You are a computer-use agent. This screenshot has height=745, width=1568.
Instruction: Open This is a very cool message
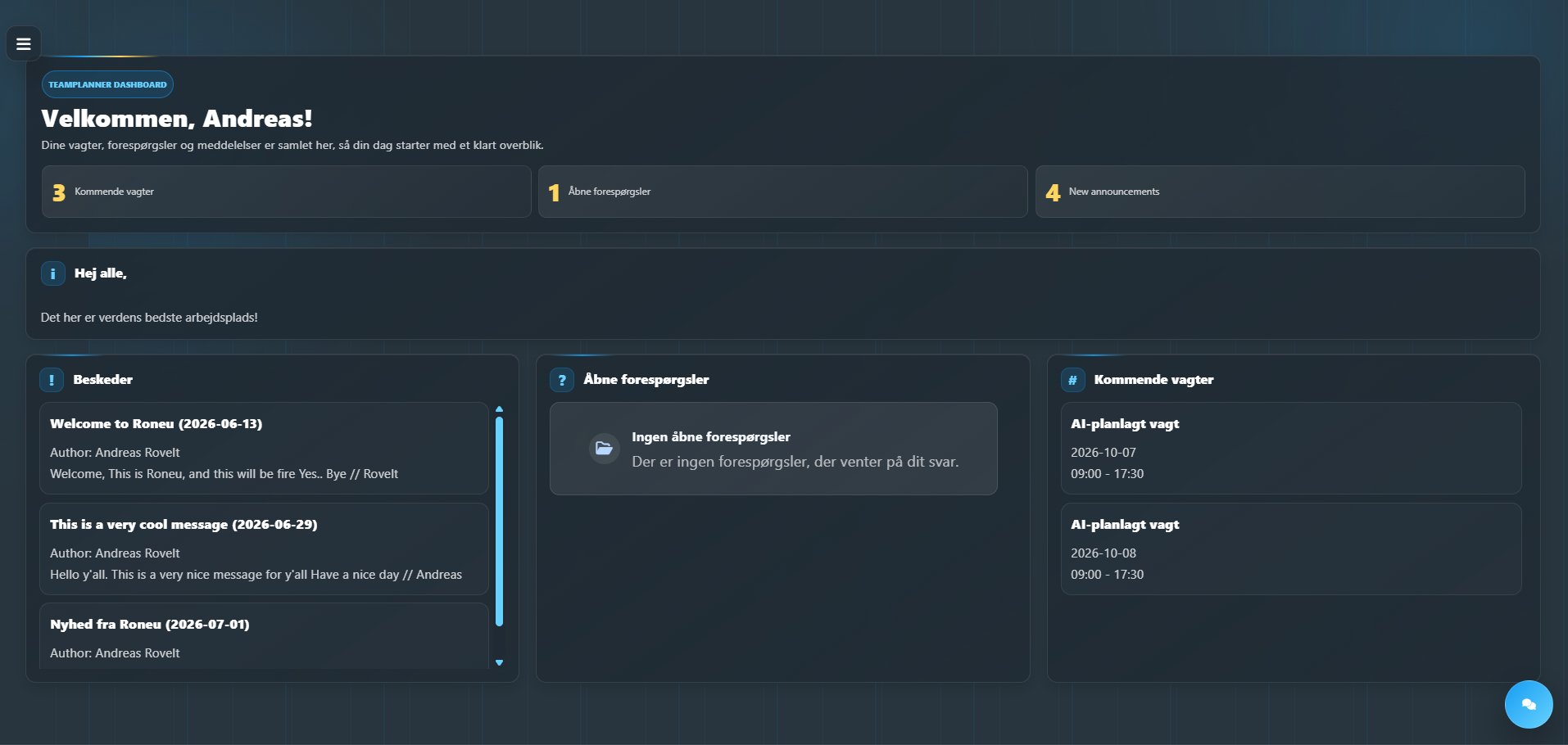coord(264,549)
